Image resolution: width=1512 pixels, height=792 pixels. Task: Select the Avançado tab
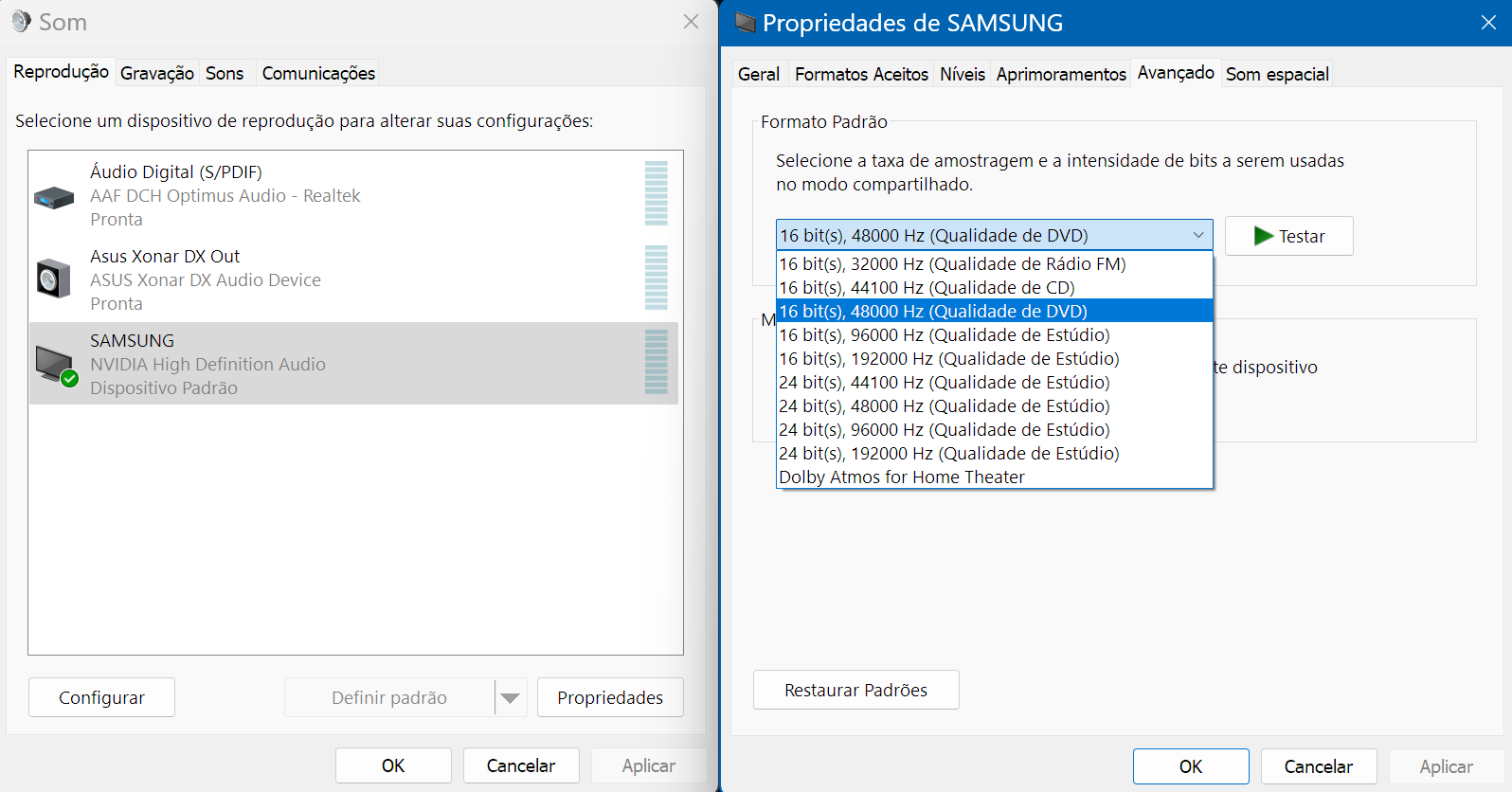click(x=1176, y=73)
